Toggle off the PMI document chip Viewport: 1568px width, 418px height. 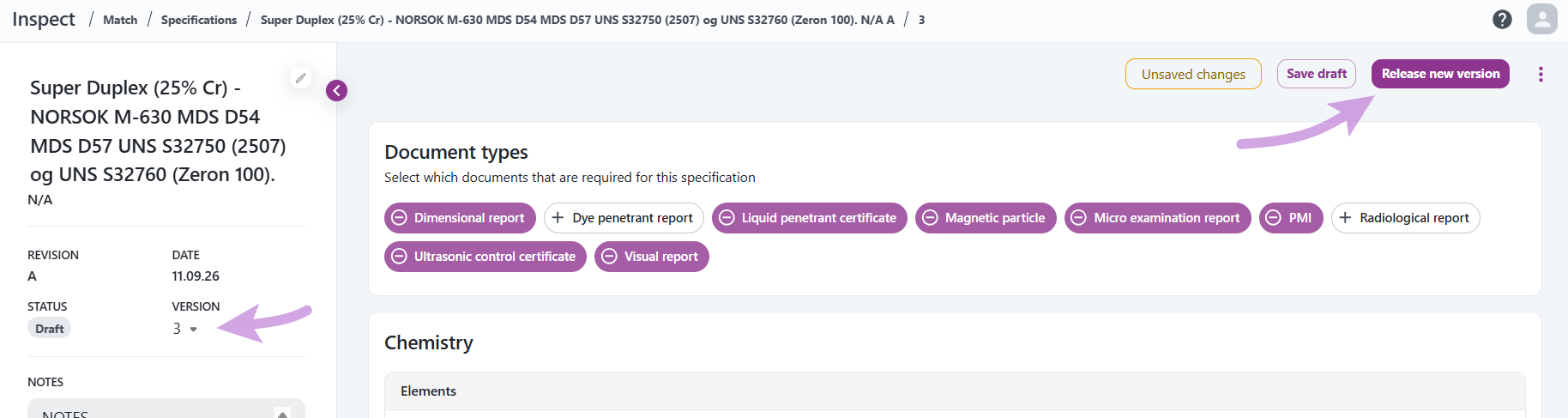click(1291, 218)
